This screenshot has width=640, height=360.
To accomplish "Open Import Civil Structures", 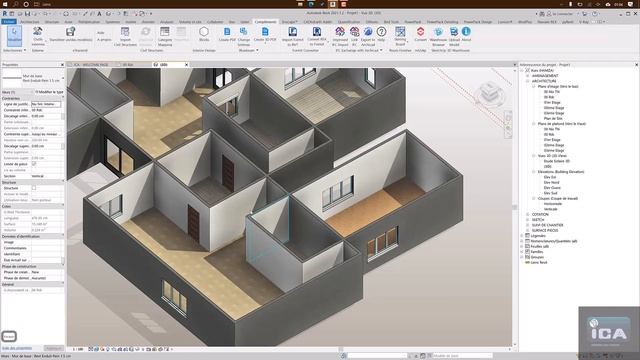I will click(x=125, y=36).
